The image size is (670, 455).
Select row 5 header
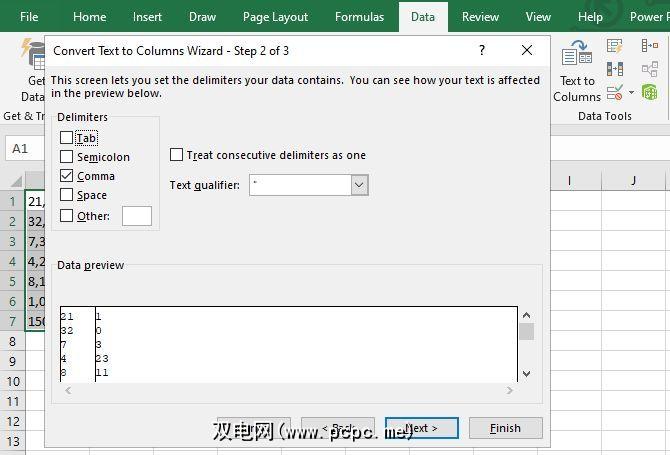point(12,282)
